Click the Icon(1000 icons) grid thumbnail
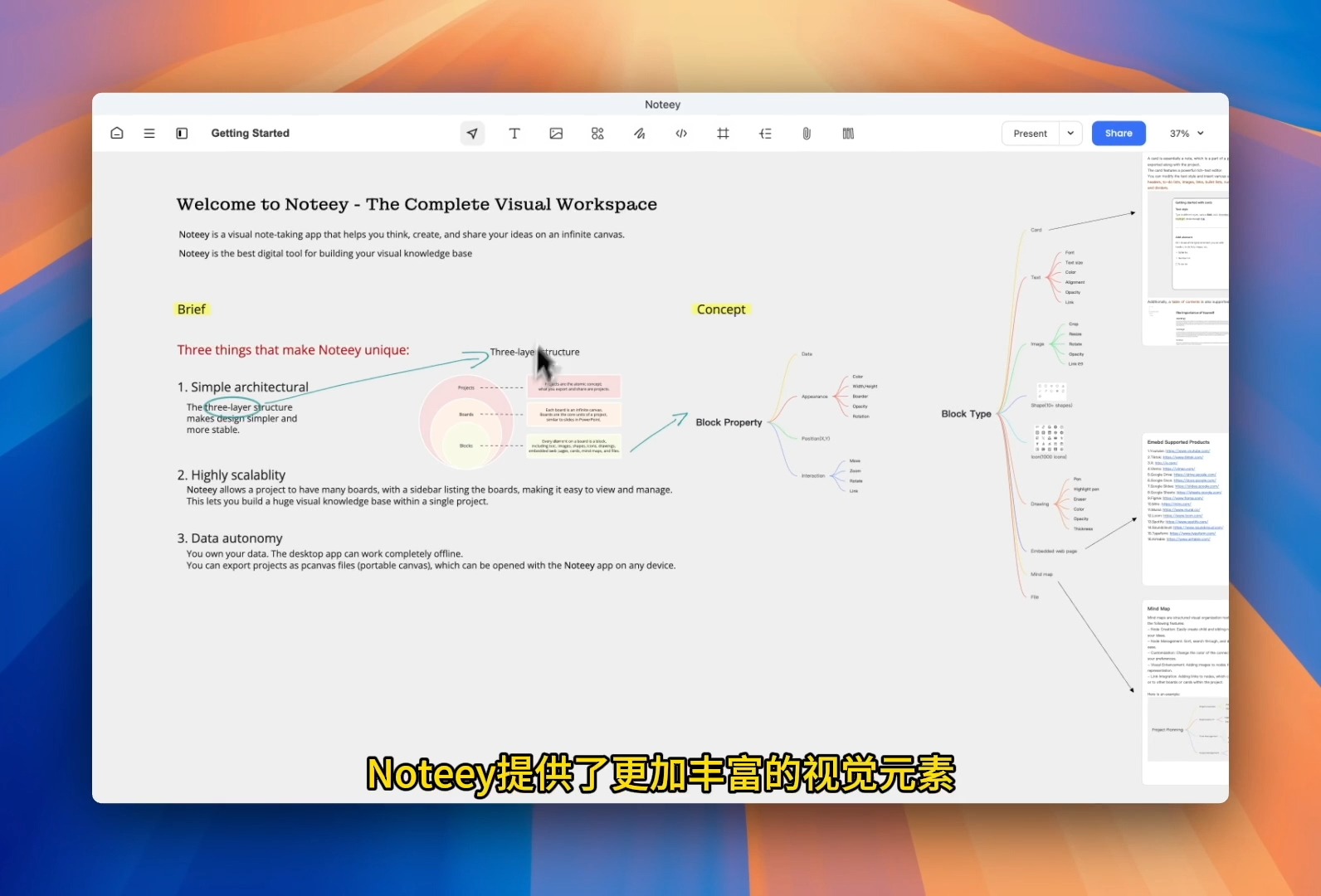Image resolution: width=1321 pixels, height=896 pixels. point(1049,437)
